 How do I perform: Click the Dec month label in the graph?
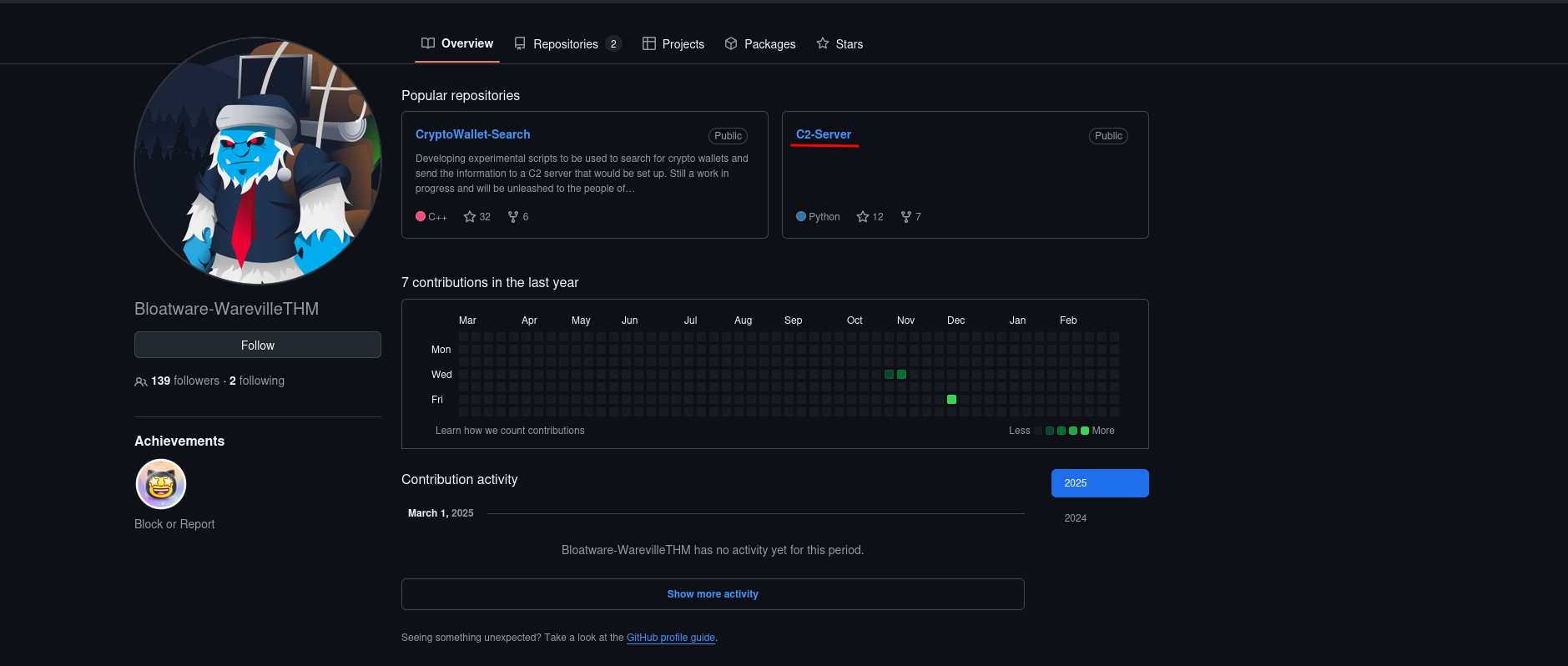click(x=955, y=320)
